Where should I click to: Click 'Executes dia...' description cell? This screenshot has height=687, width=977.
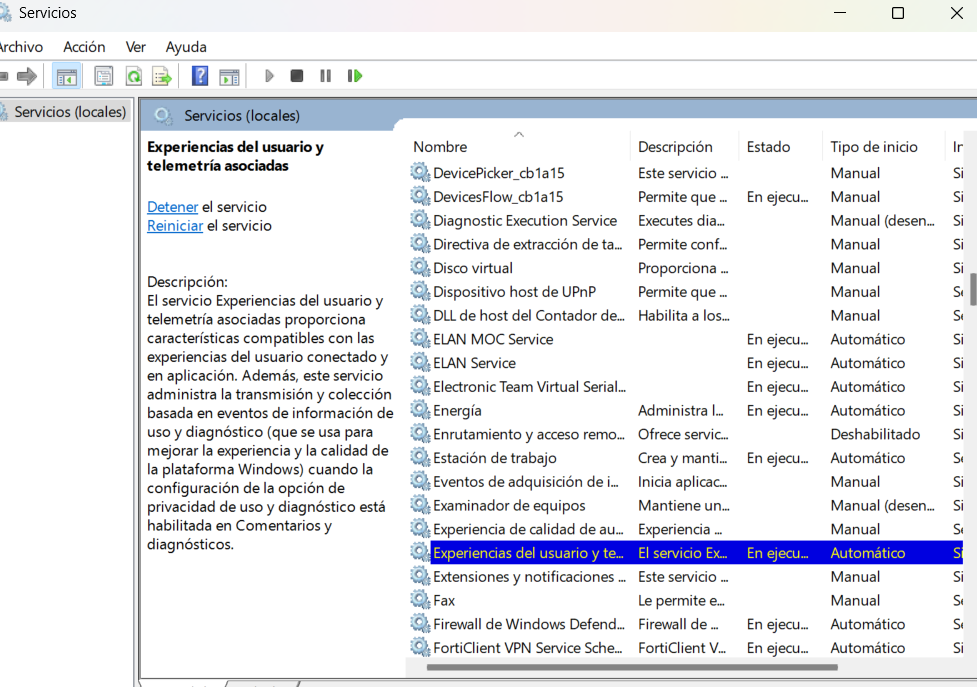[x=681, y=220]
